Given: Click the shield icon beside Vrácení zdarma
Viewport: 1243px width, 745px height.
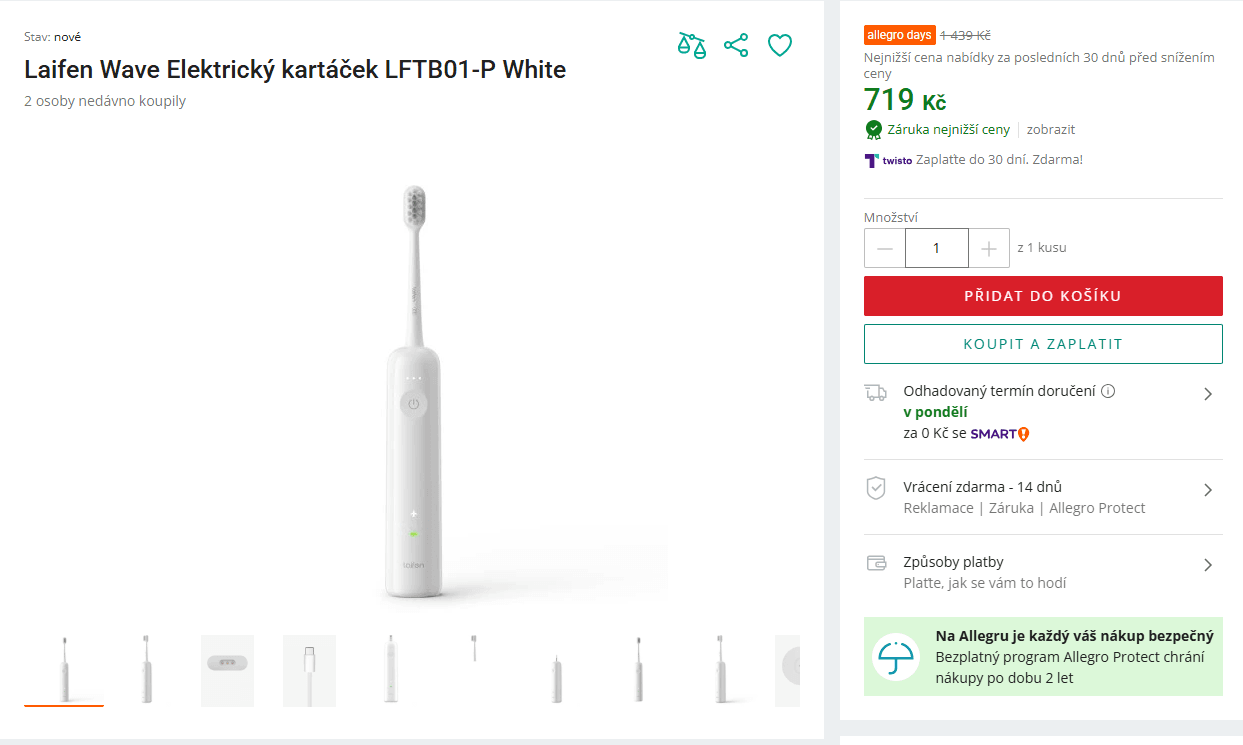Looking at the screenshot, I should [x=876, y=488].
